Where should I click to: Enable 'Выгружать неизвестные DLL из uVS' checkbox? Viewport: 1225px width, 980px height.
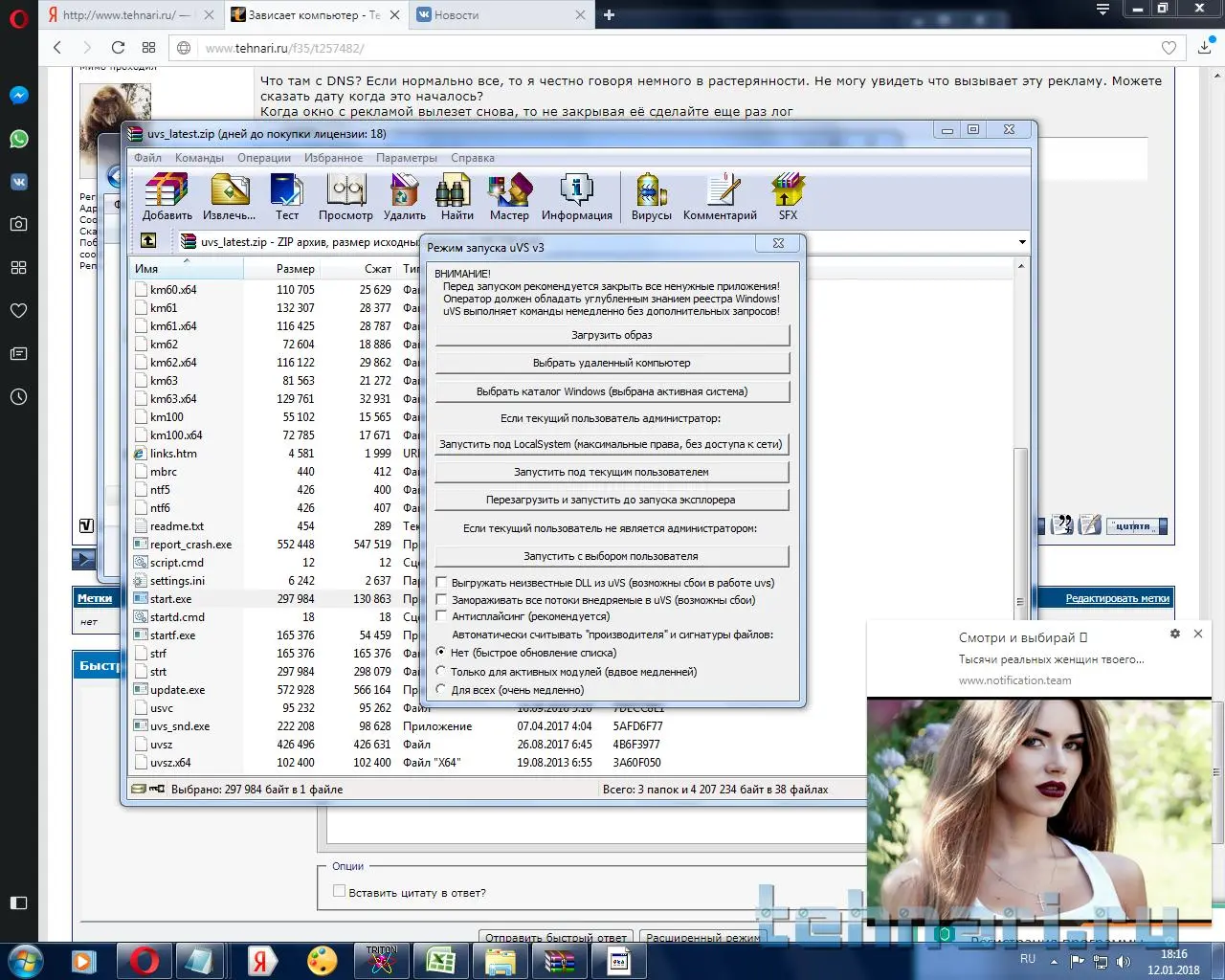coord(441,582)
